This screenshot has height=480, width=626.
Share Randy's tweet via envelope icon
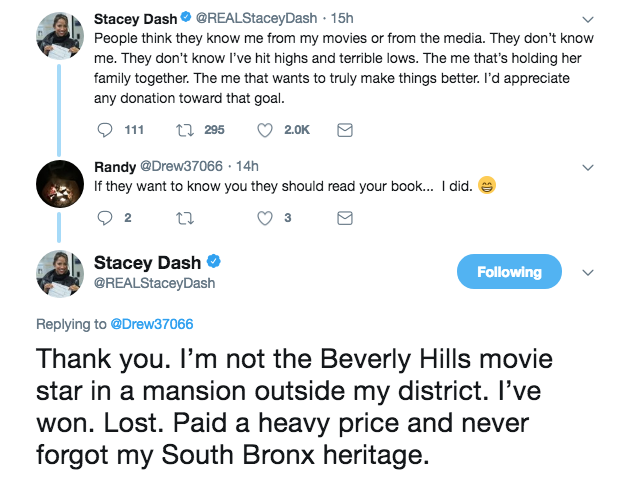tap(344, 217)
